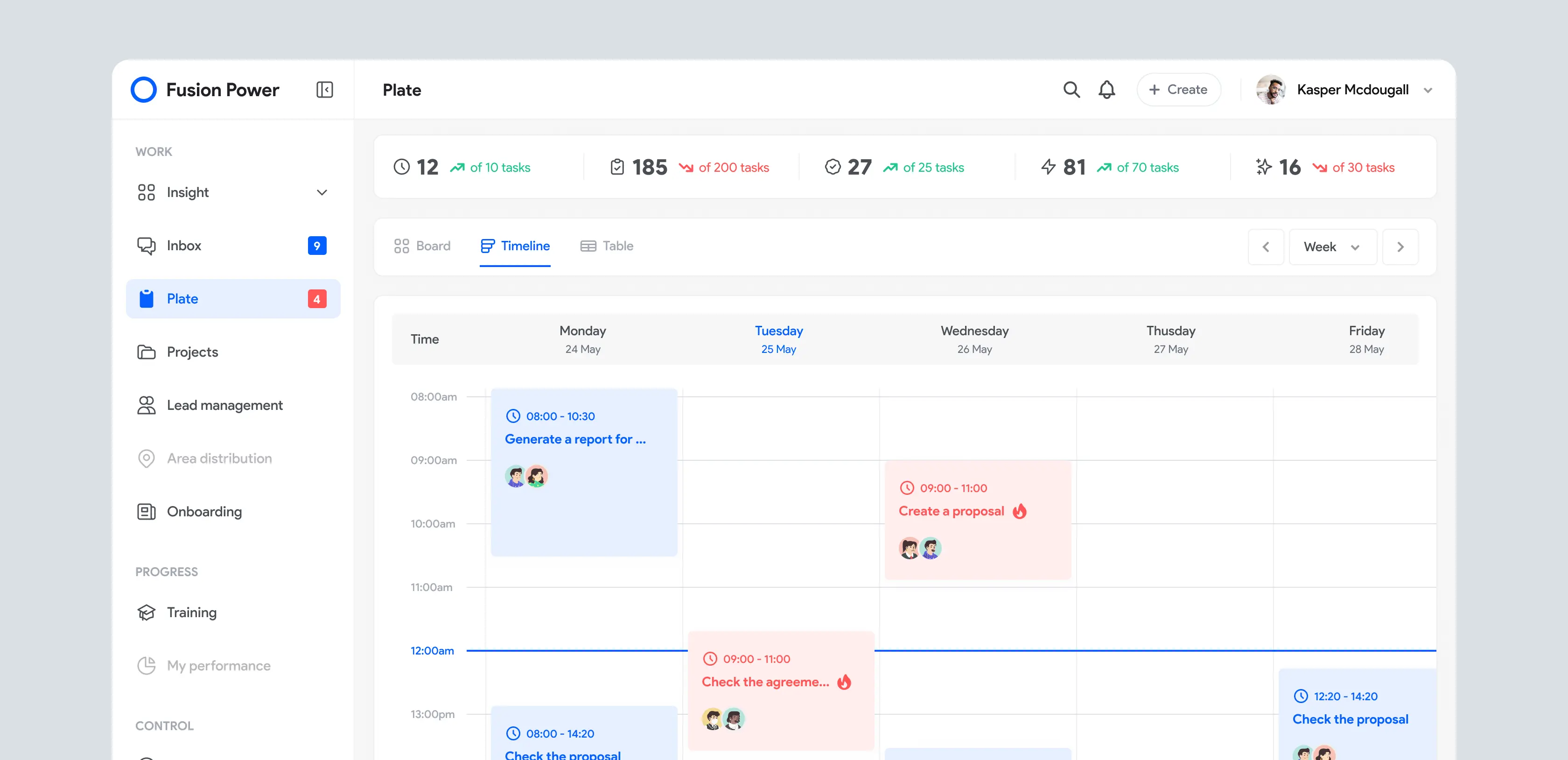Click the Lead management people icon

click(x=146, y=406)
